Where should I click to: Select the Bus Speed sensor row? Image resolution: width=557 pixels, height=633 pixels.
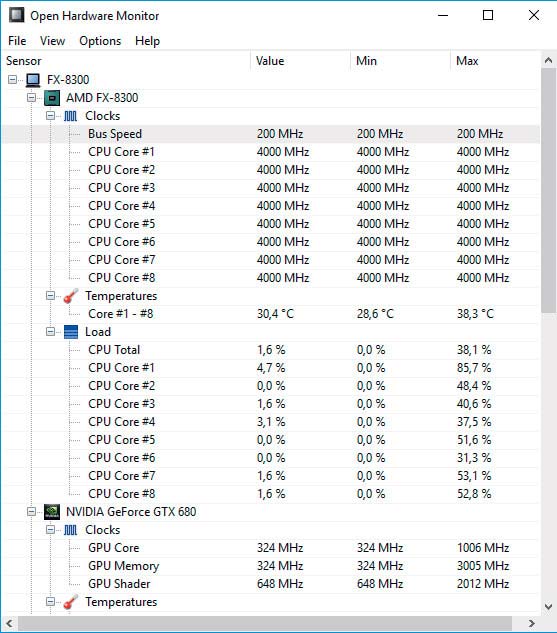point(271,134)
